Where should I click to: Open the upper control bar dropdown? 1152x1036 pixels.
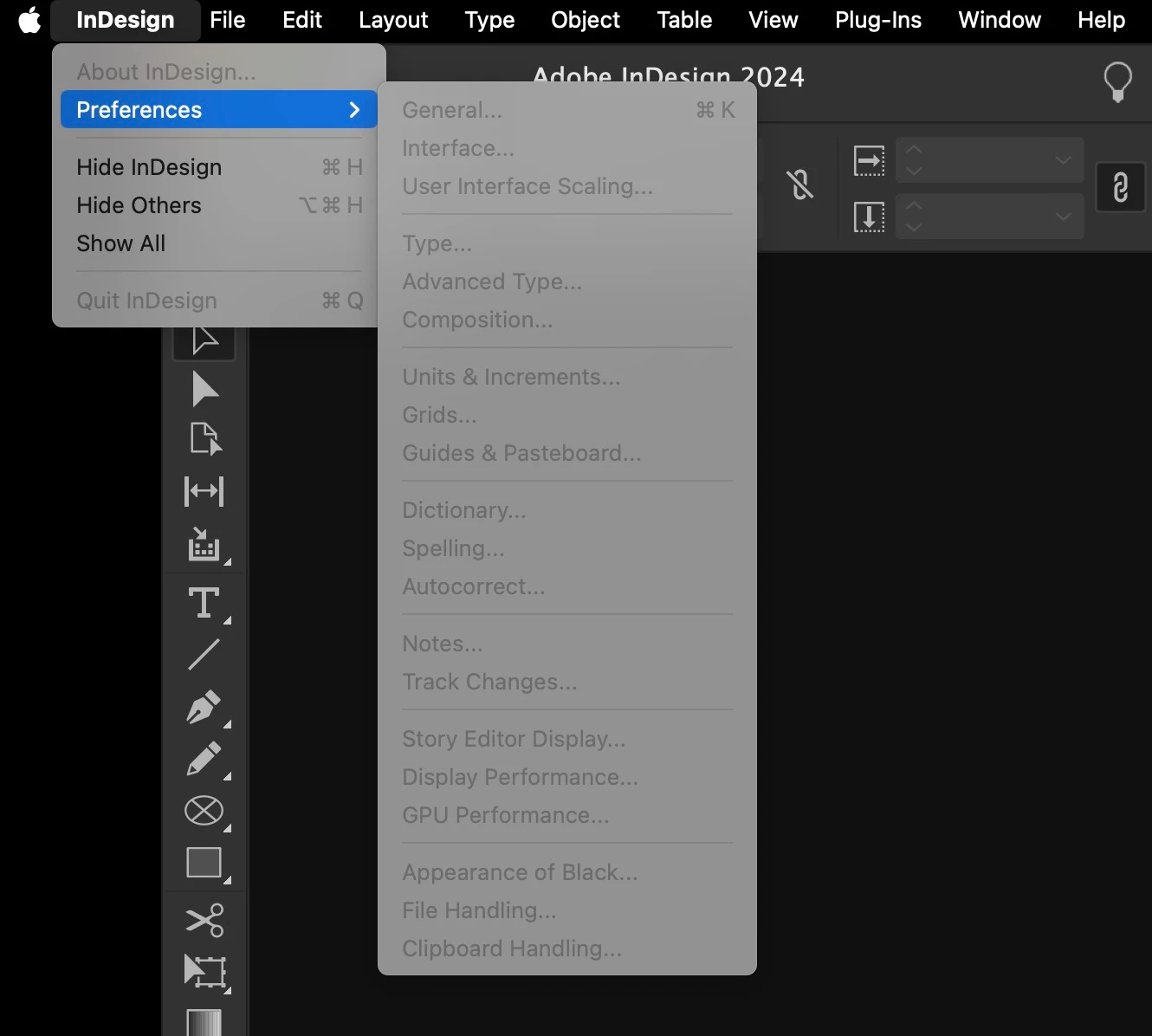(x=1063, y=160)
